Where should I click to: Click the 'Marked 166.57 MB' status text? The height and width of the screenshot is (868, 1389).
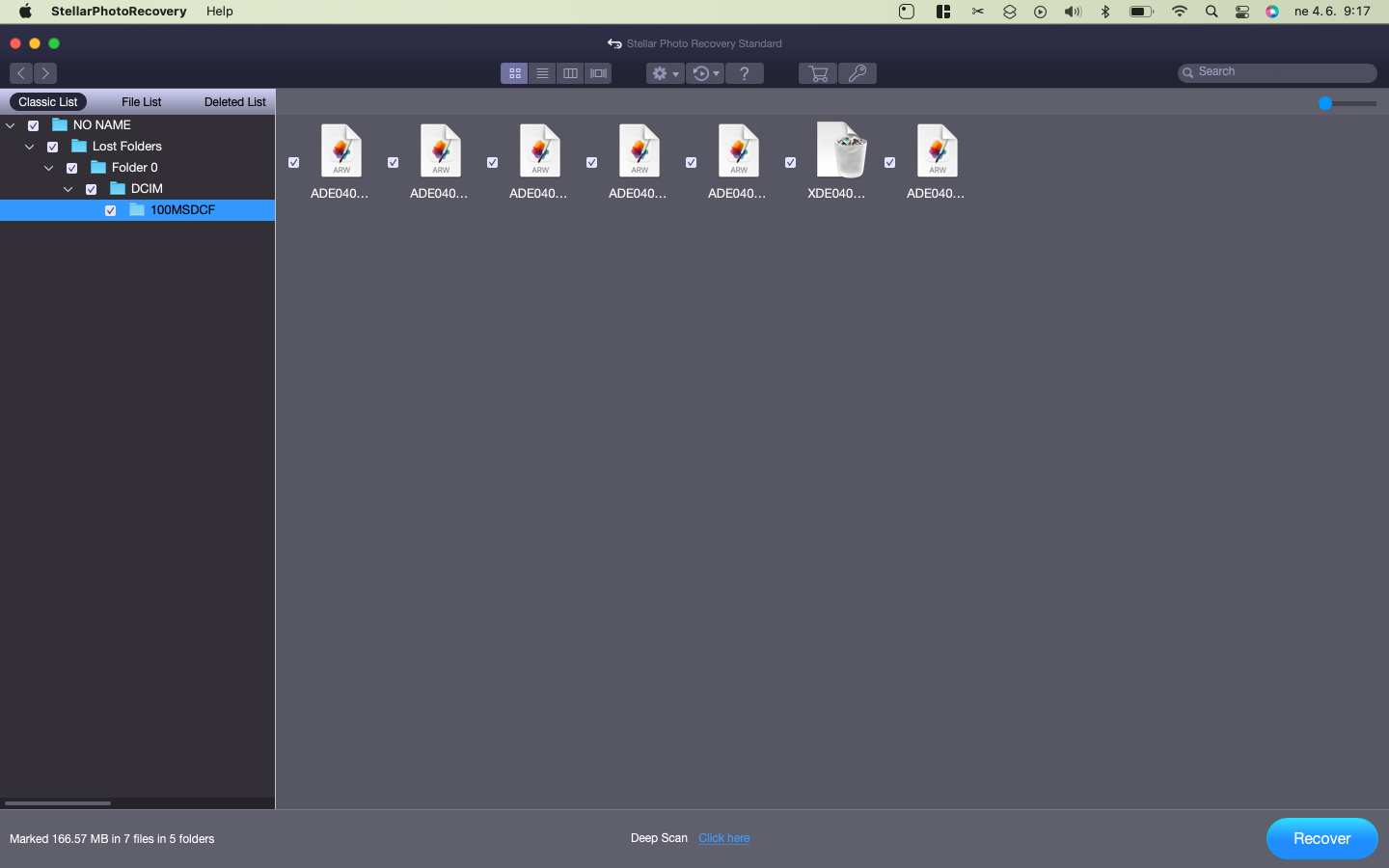pyautogui.click(x=112, y=839)
